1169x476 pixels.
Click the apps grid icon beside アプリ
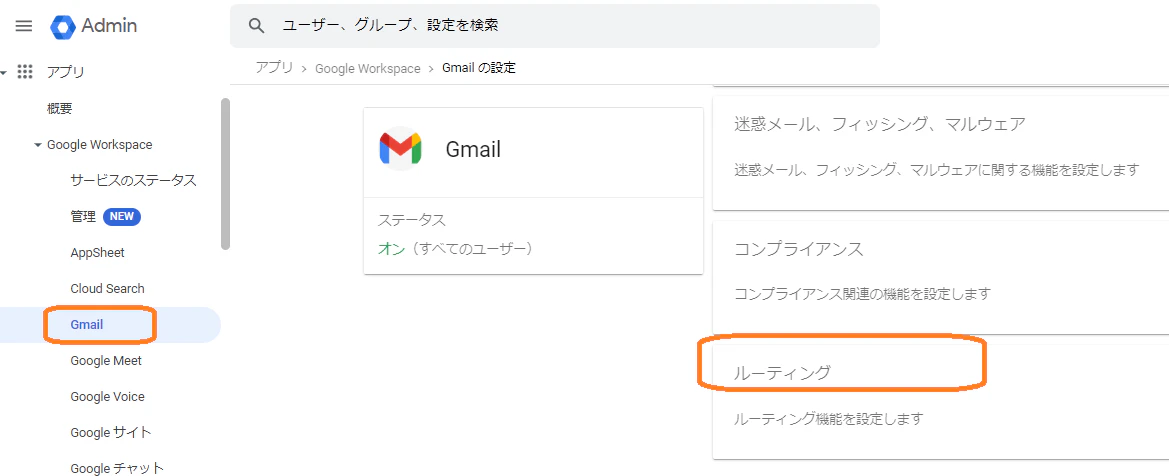(25, 72)
